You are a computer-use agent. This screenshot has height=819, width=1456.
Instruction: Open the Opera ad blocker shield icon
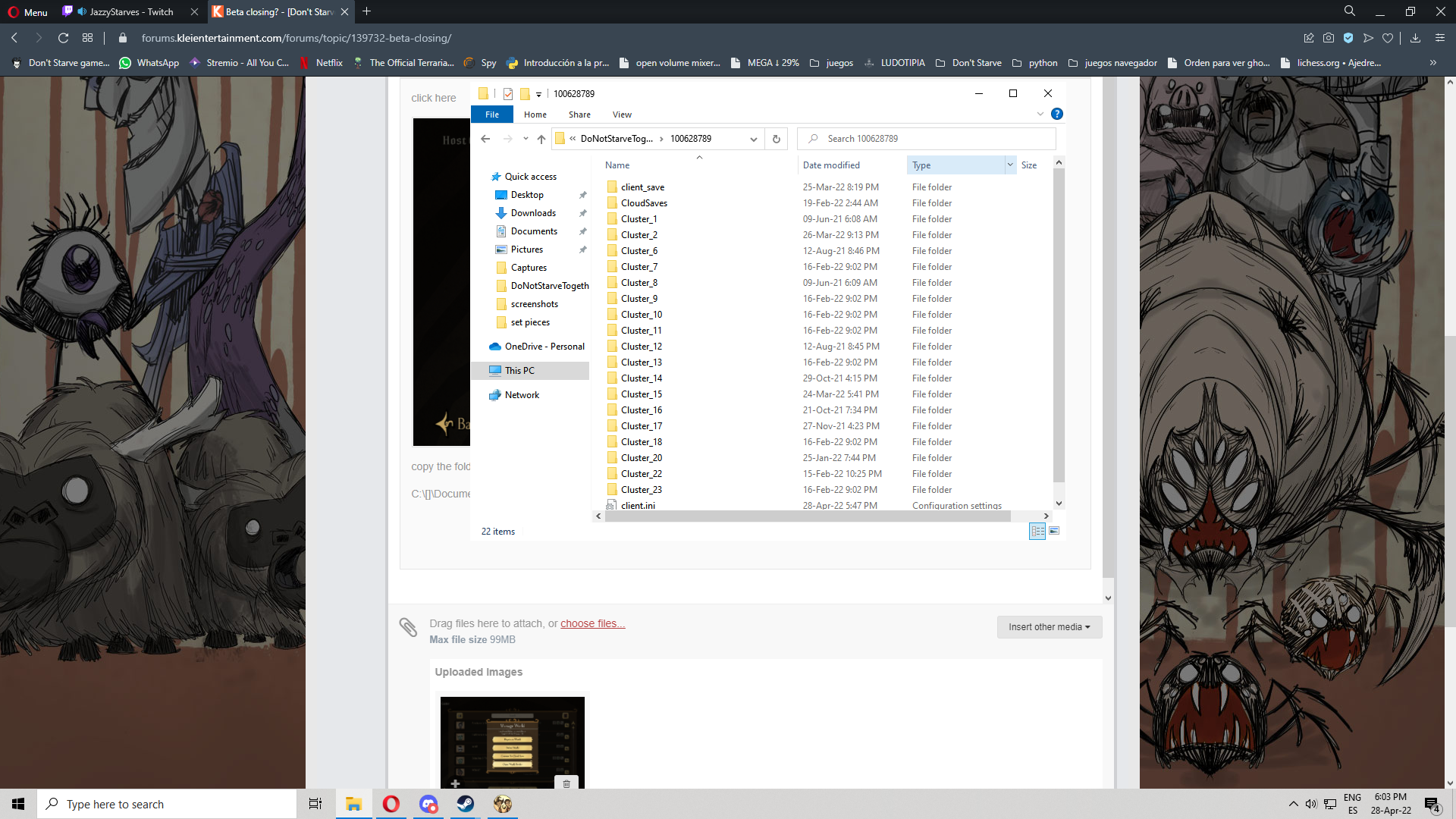(x=1348, y=38)
